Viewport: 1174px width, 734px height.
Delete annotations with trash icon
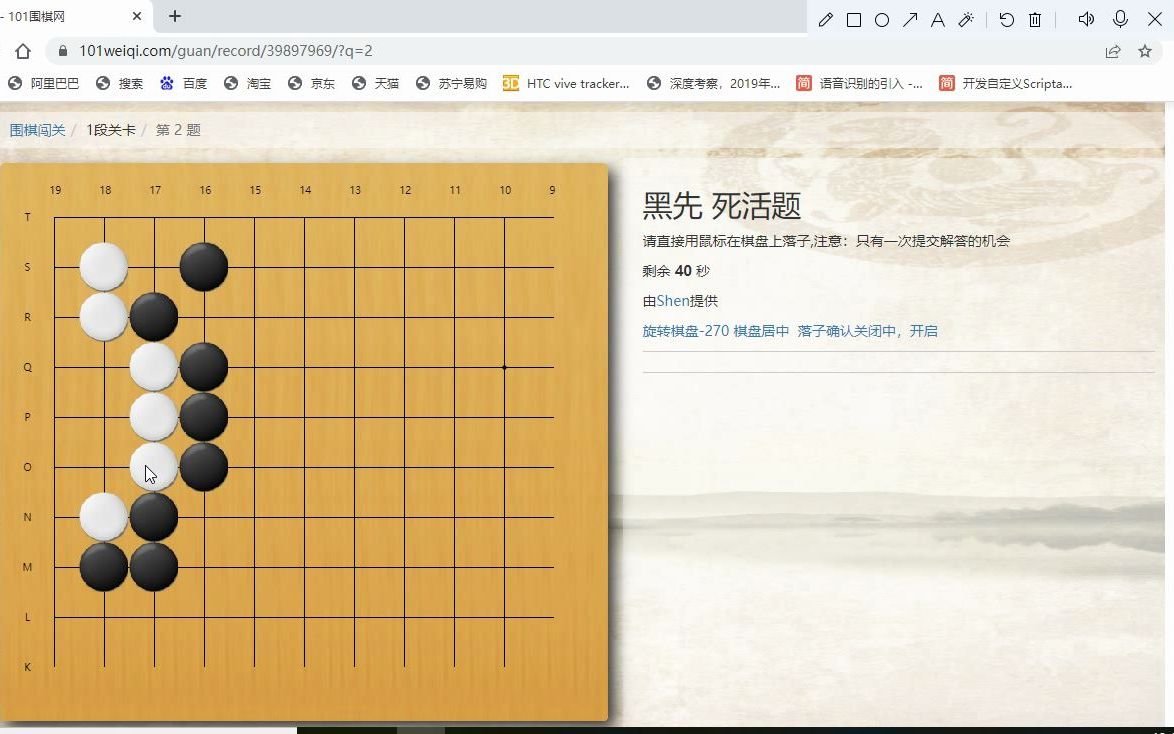pyautogui.click(x=1035, y=20)
